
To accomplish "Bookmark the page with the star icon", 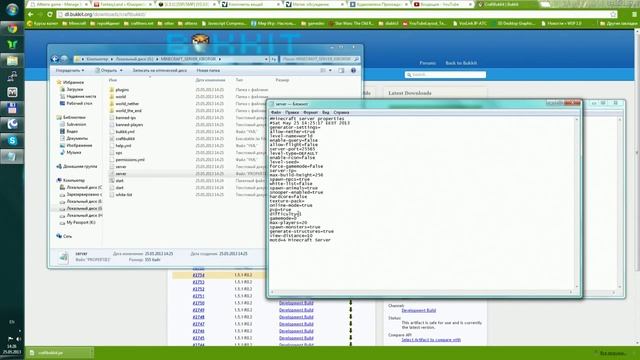I will [613, 14].
